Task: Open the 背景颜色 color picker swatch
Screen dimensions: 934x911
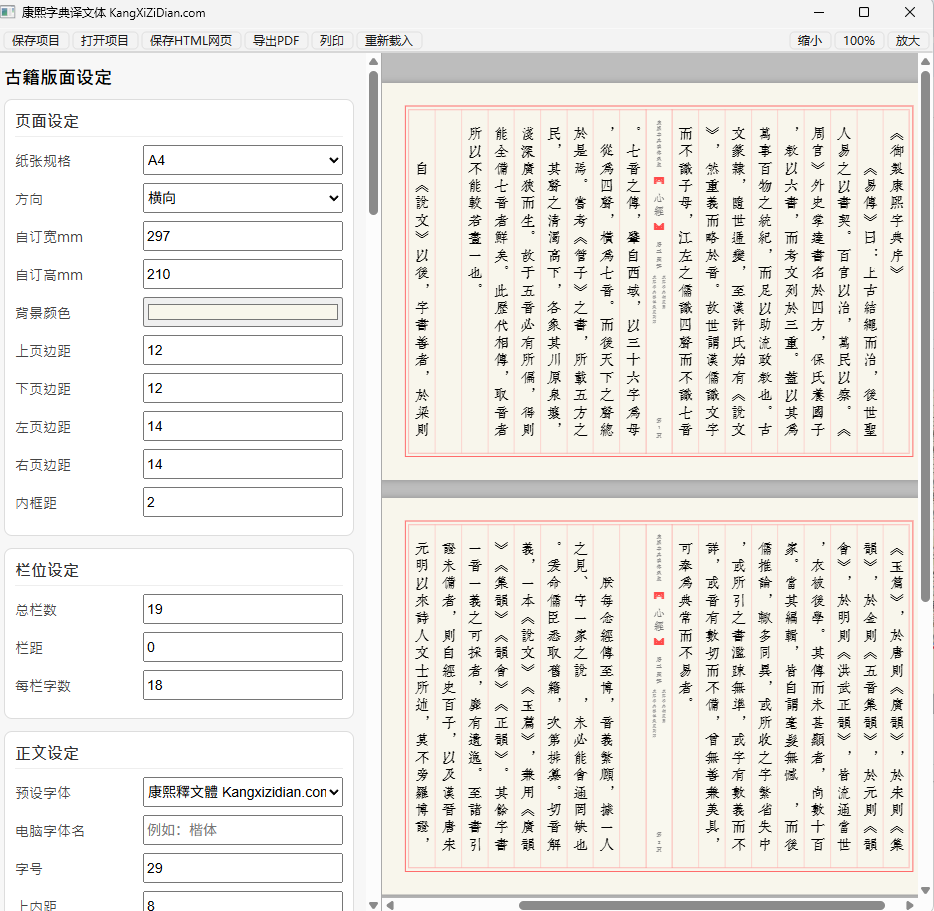Action: point(243,312)
